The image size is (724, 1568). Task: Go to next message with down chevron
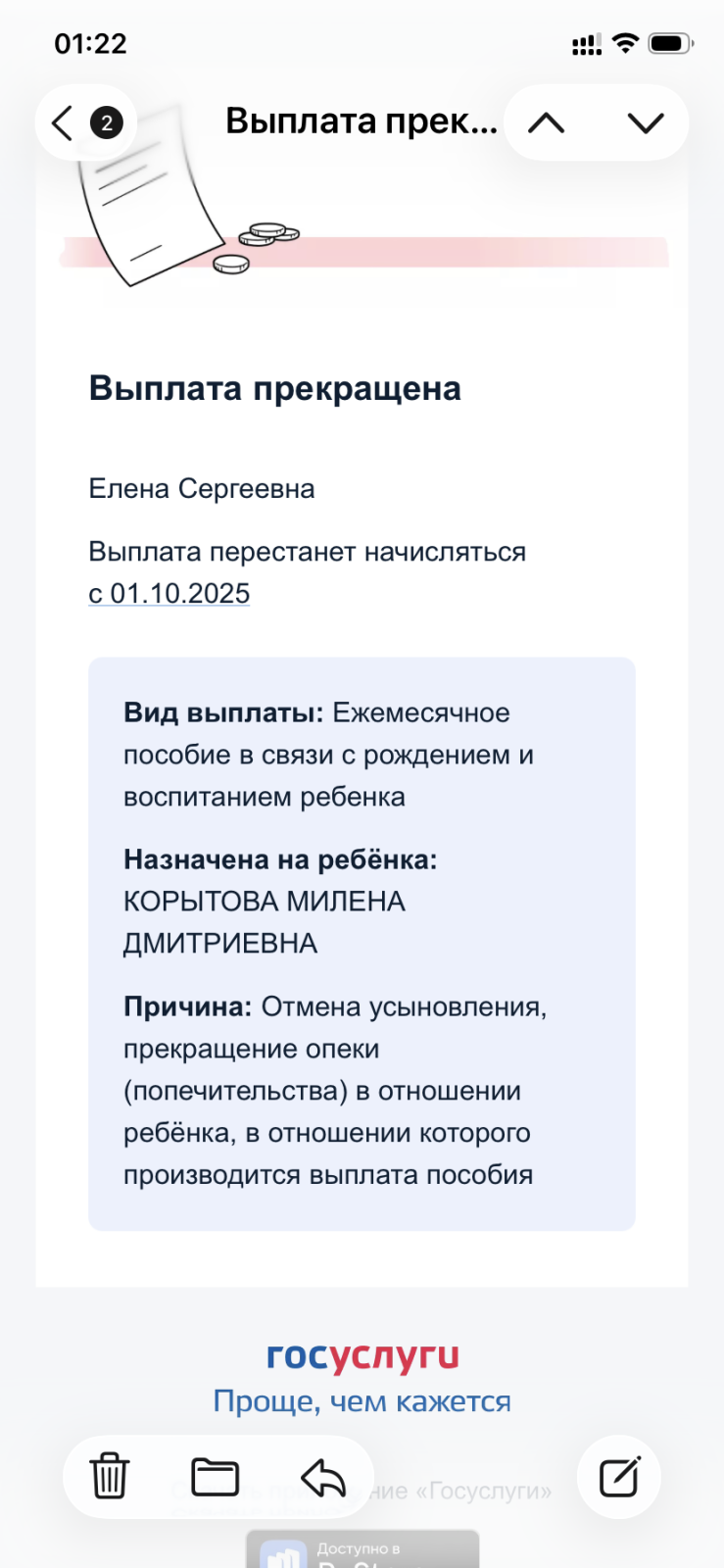point(646,123)
